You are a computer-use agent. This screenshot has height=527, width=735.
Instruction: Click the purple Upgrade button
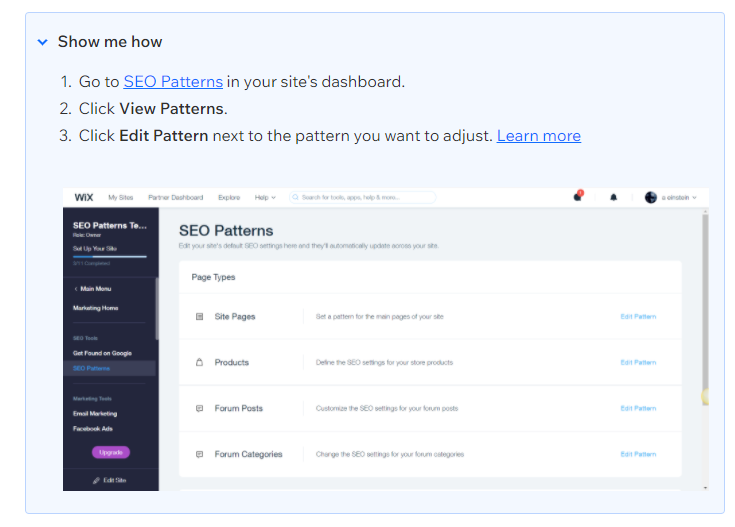pos(111,452)
